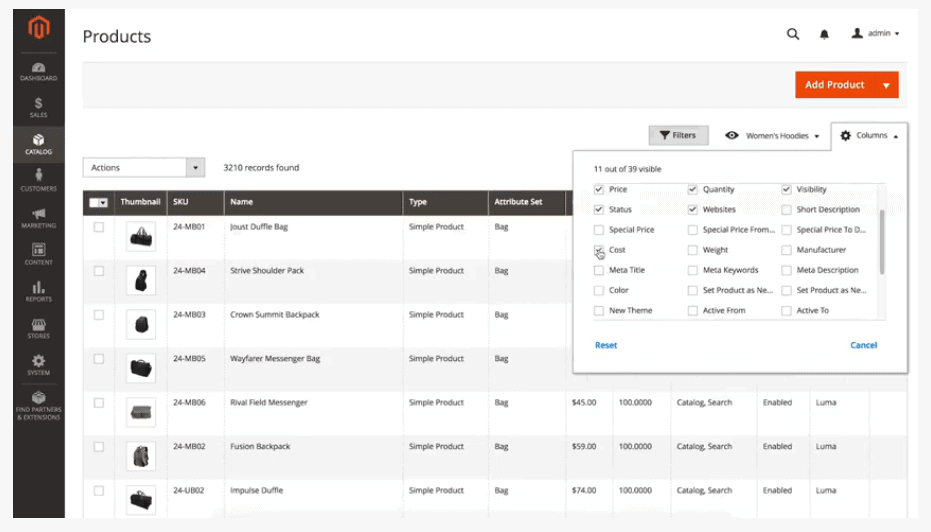Enable the Meta Description column

[786, 270]
